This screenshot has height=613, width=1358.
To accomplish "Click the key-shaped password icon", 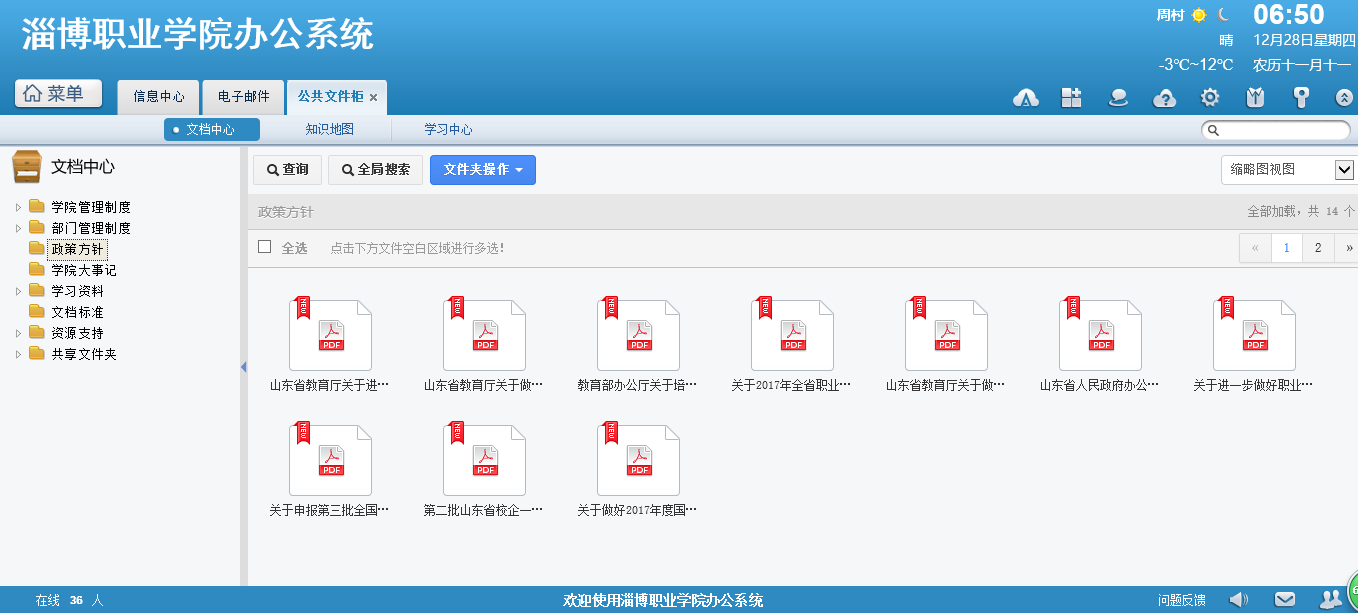I will pos(1301,97).
